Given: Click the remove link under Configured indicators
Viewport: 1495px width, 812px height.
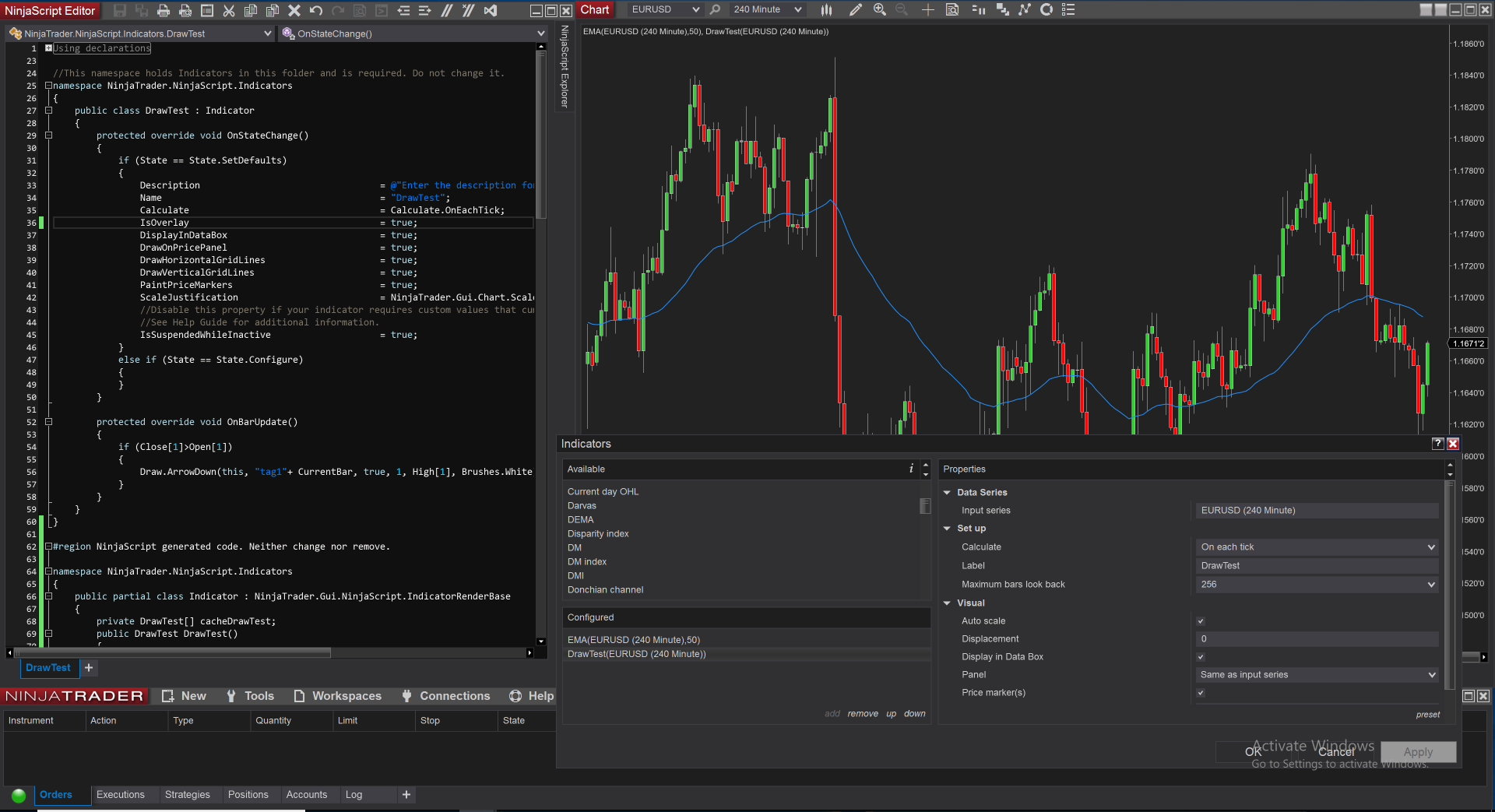Looking at the screenshot, I should [x=863, y=714].
